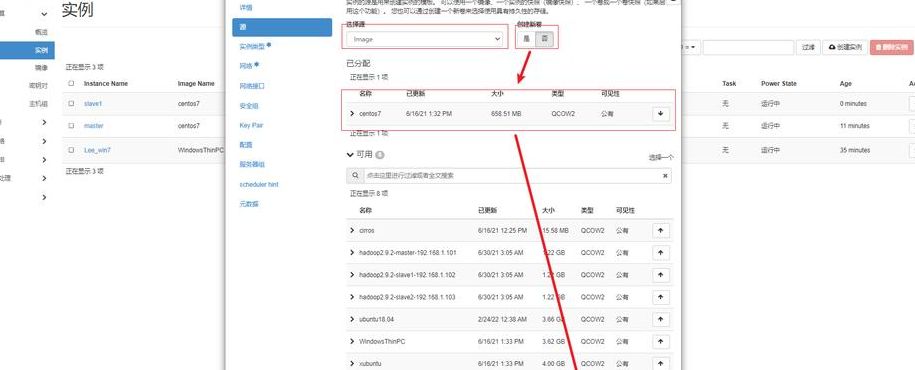915x370 pixels.
Task: Click the 创建实例 launch instance button
Action: 845,47
